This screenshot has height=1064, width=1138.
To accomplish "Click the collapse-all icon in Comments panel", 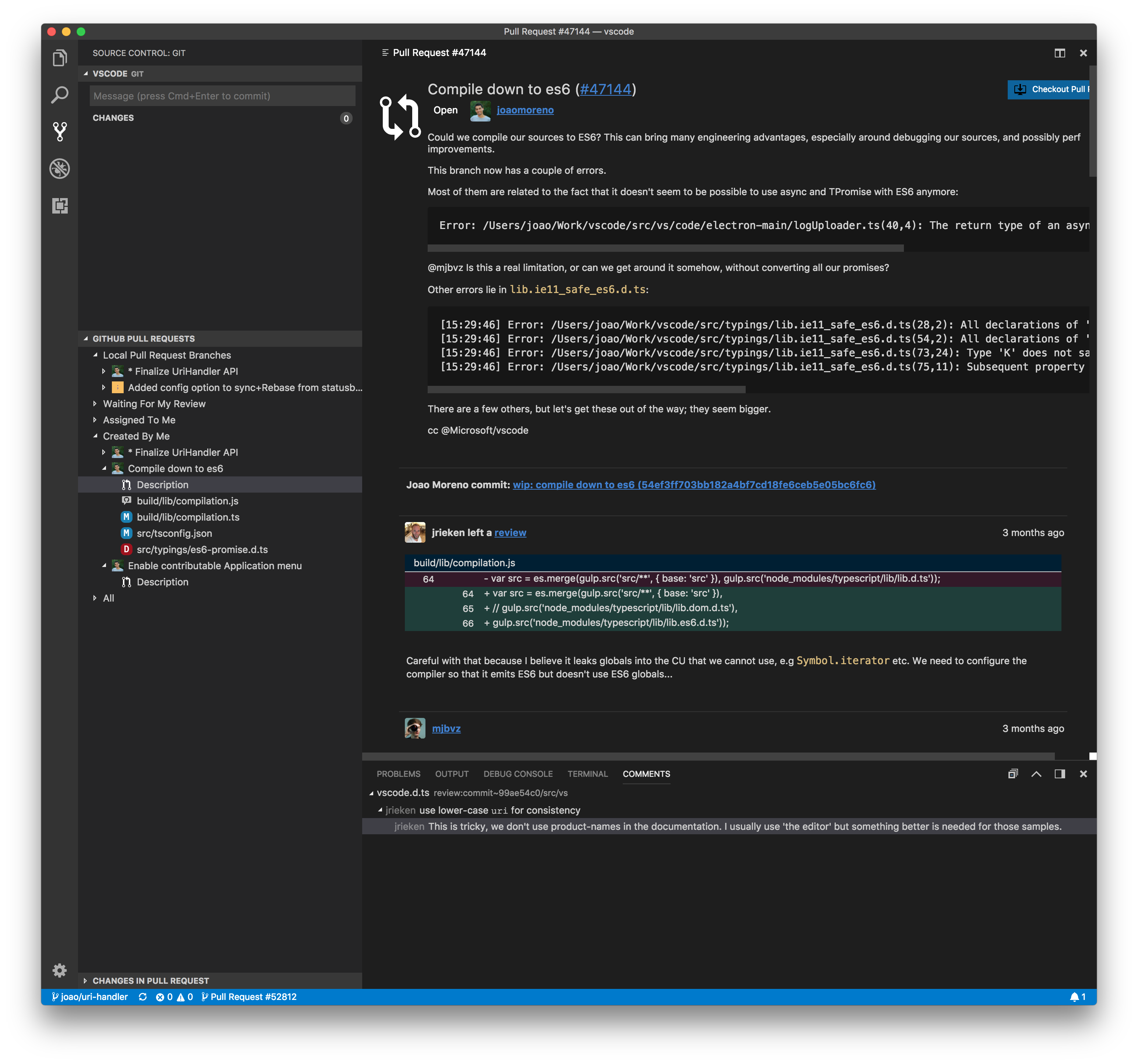I will 1012,774.
